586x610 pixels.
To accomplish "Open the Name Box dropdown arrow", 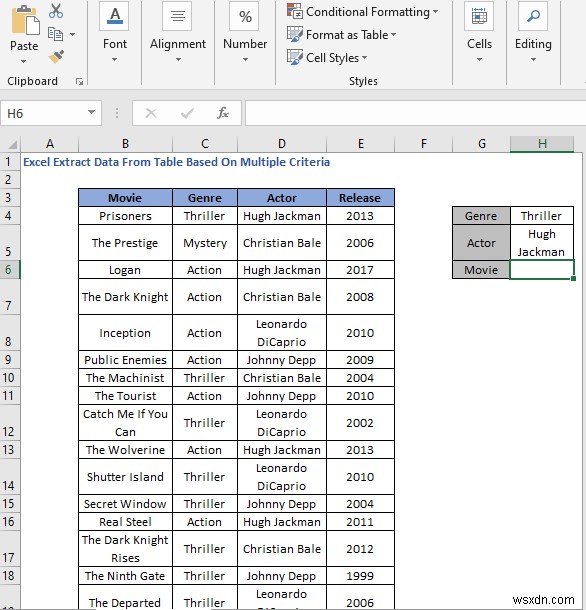I will [91, 112].
